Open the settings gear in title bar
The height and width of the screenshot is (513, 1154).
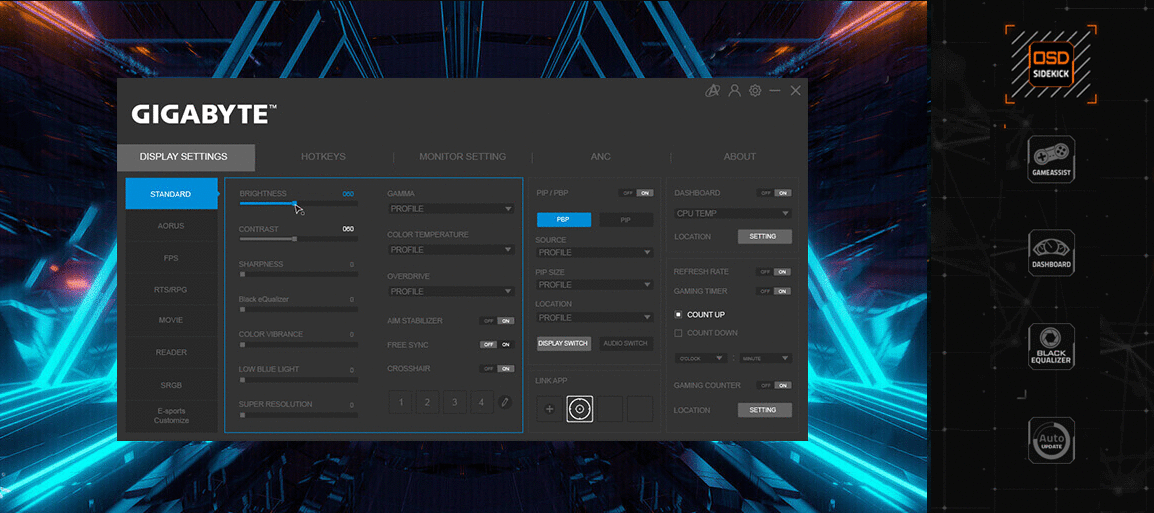754,91
